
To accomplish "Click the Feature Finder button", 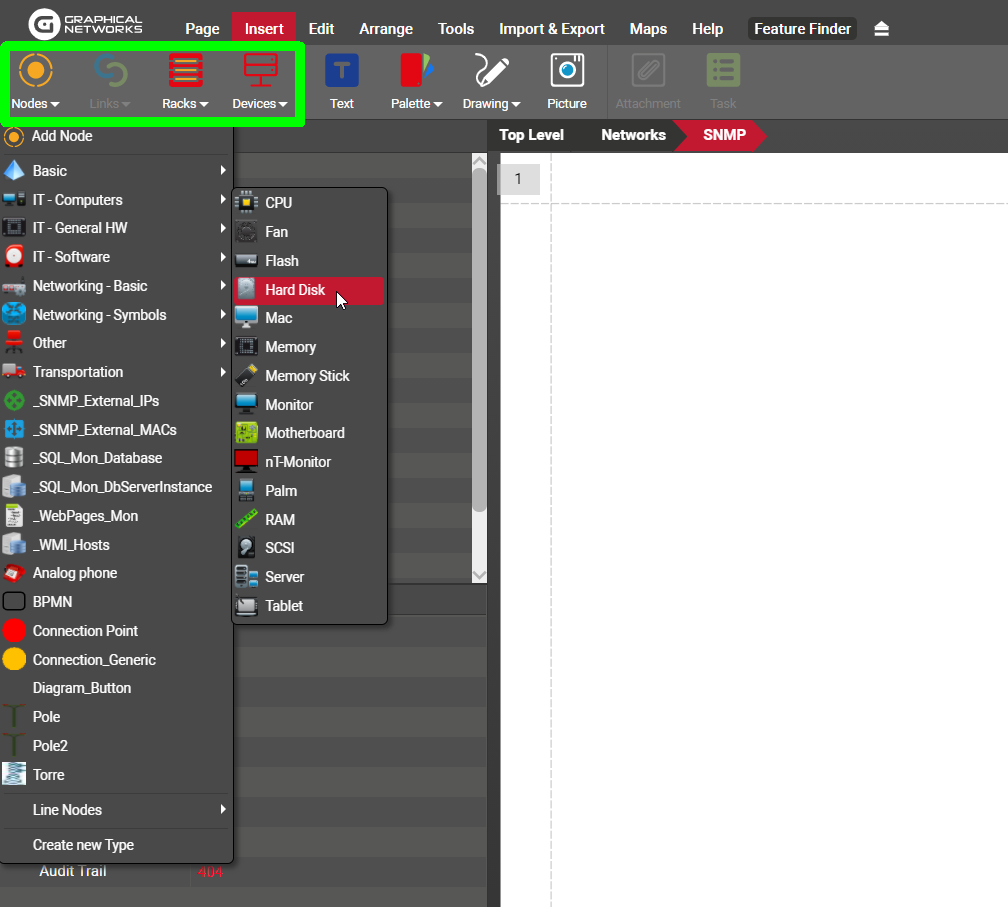I will [x=802, y=29].
